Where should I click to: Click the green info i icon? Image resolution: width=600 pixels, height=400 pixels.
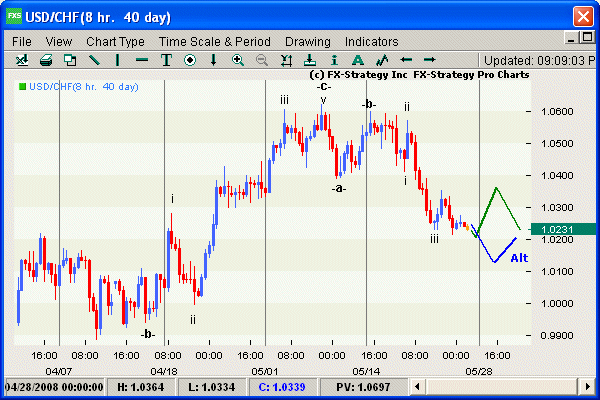pyautogui.click(x=334, y=60)
